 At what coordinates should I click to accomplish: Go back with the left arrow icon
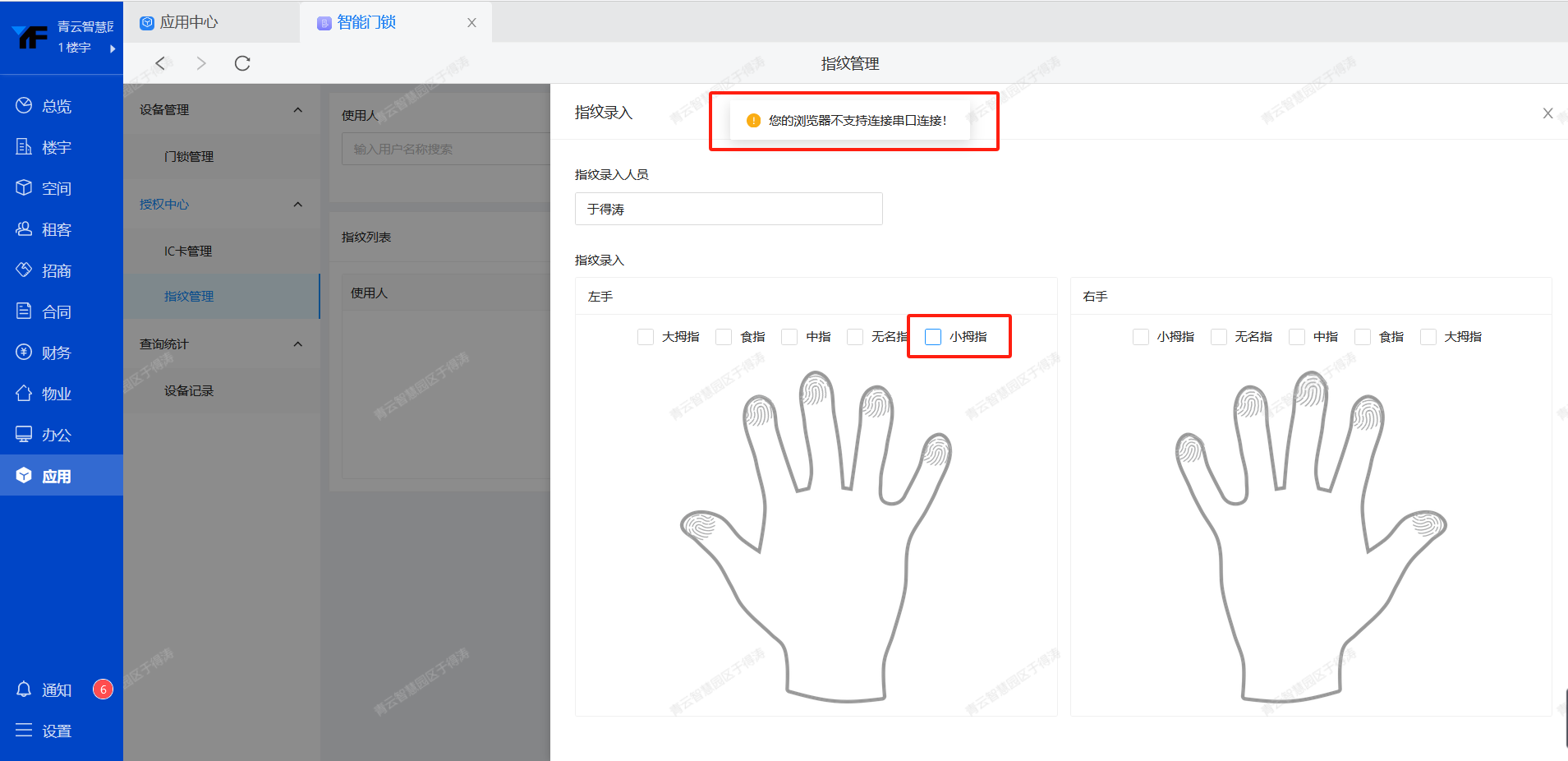[161, 63]
